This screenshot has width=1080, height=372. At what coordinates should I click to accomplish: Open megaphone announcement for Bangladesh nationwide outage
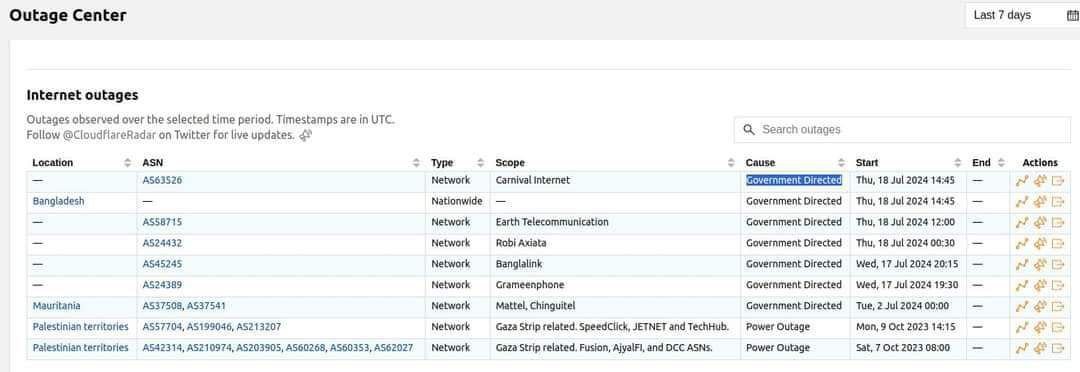coord(1040,201)
